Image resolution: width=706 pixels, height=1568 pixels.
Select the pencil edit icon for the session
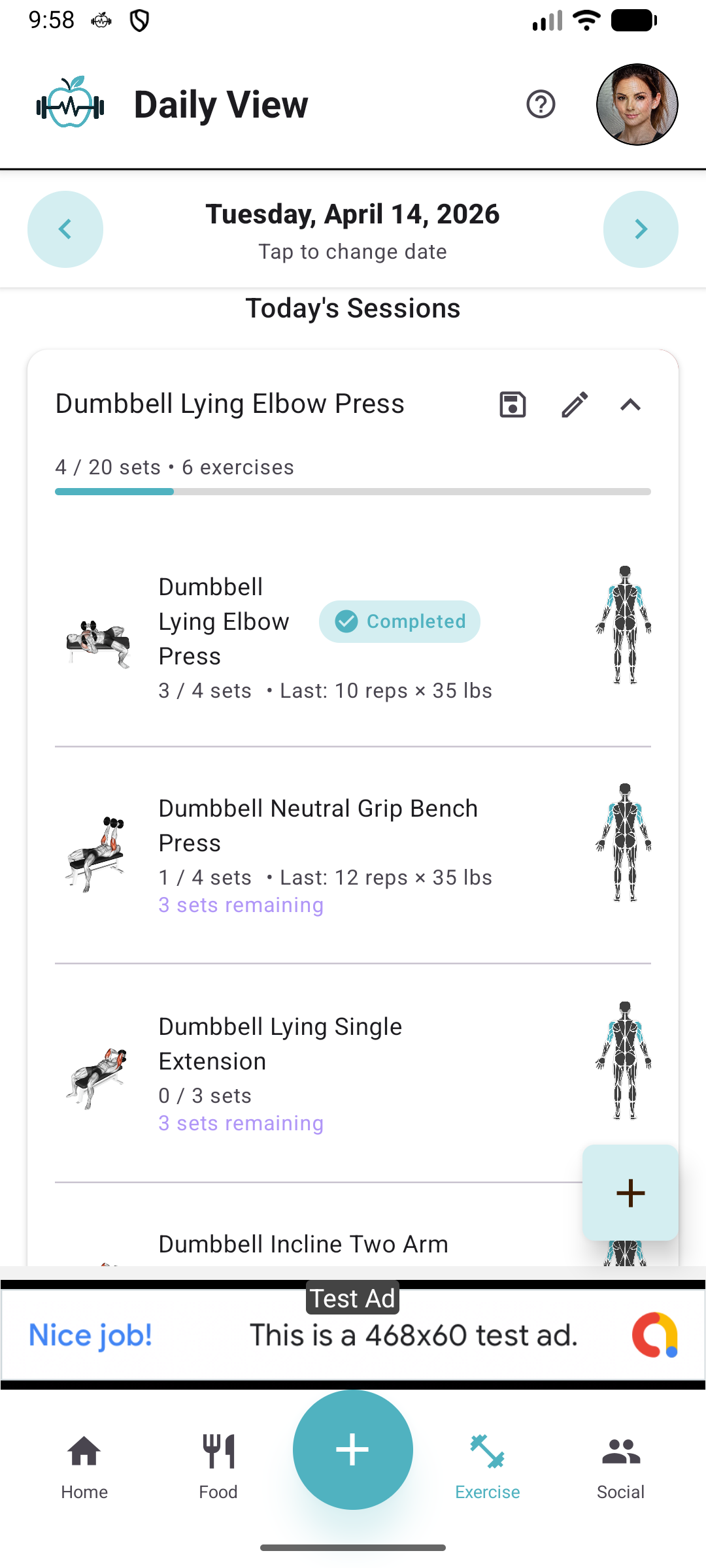tap(575, 405)
